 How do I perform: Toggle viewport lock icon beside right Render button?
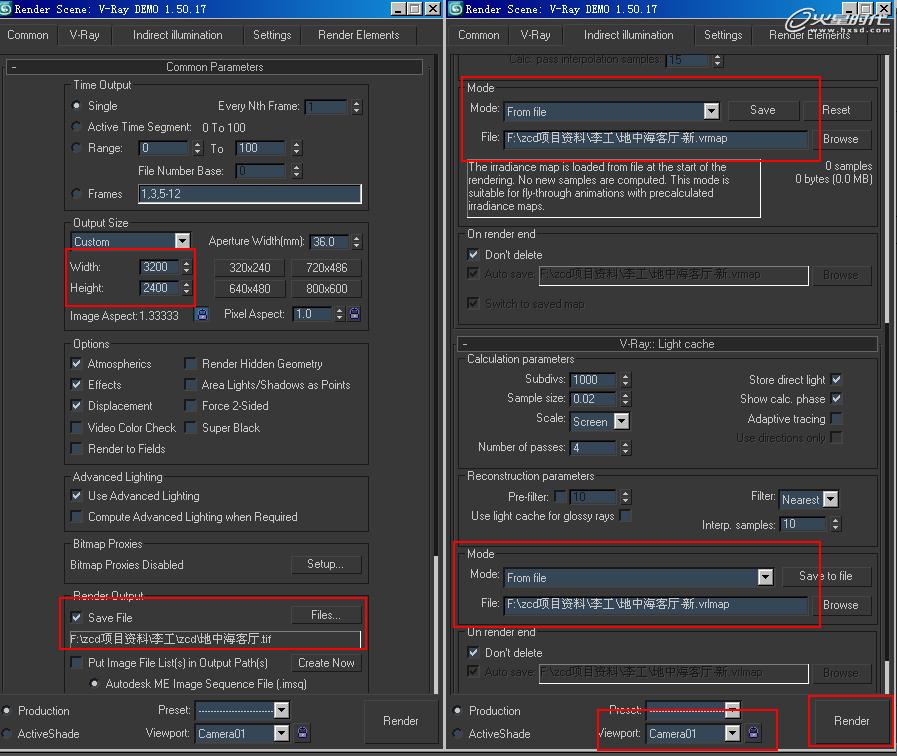[754, 733]
